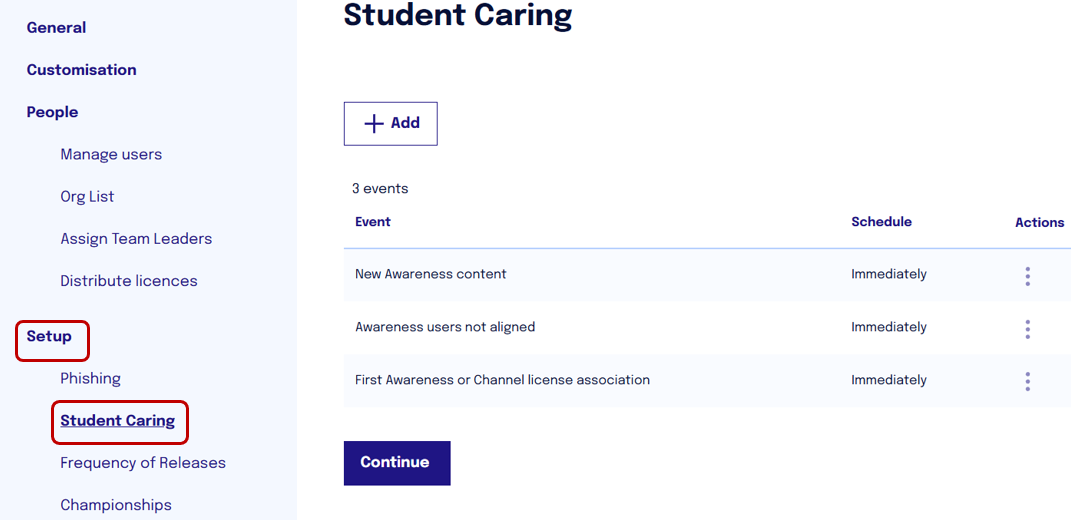The image size is (1071, 520).
Task: Click the Continue button
Action: (x=397, y=463)
